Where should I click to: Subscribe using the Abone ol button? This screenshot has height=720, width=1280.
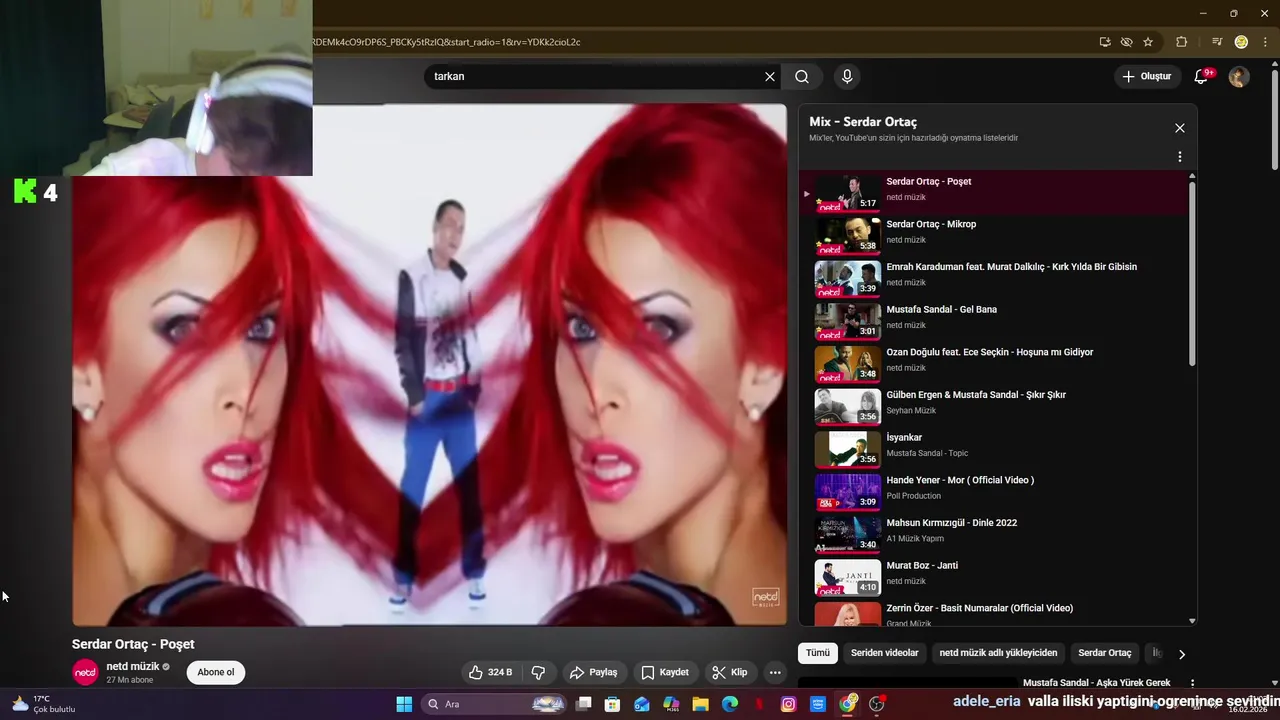[x=216, y=672]
